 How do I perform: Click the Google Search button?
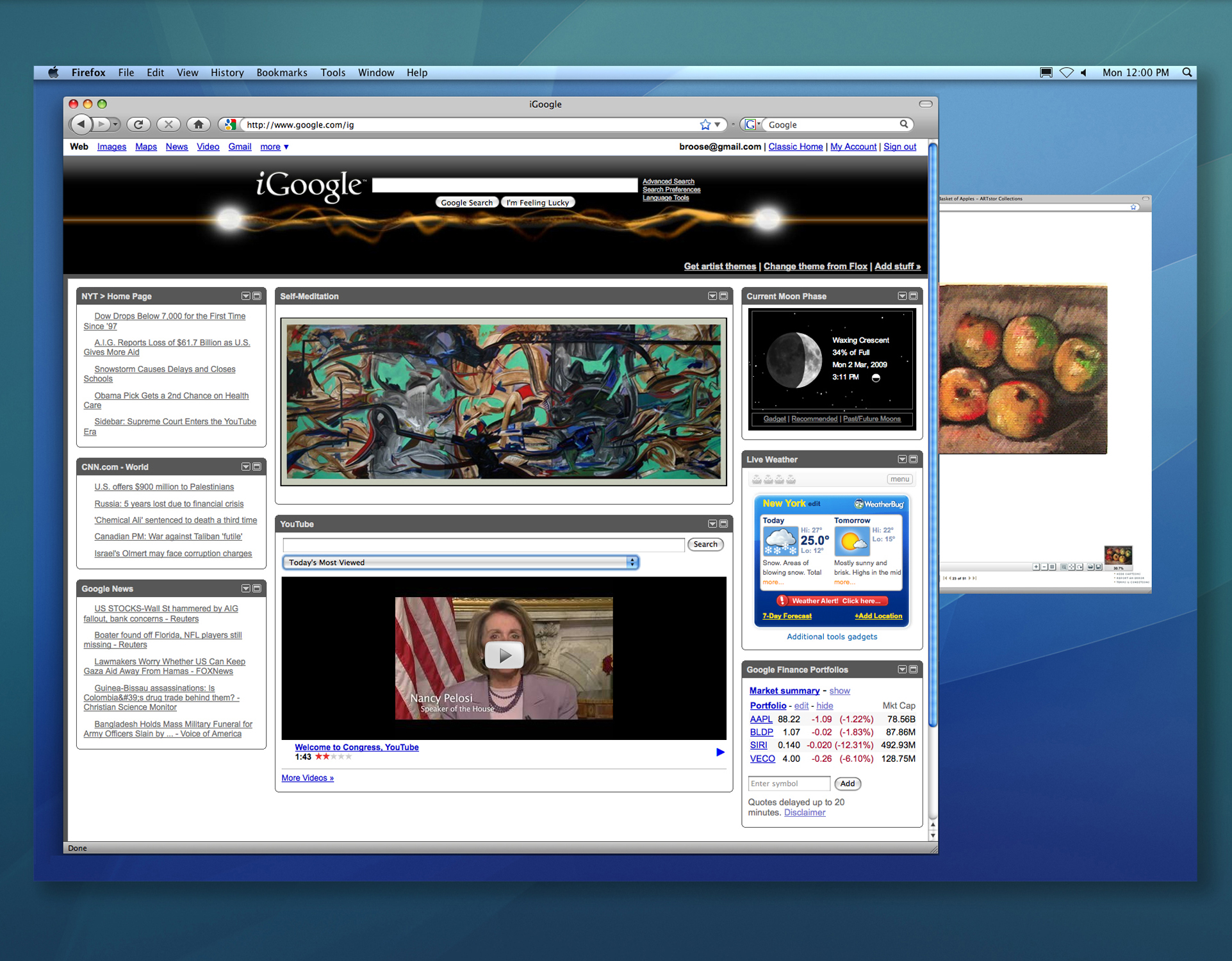click(467, 202)
